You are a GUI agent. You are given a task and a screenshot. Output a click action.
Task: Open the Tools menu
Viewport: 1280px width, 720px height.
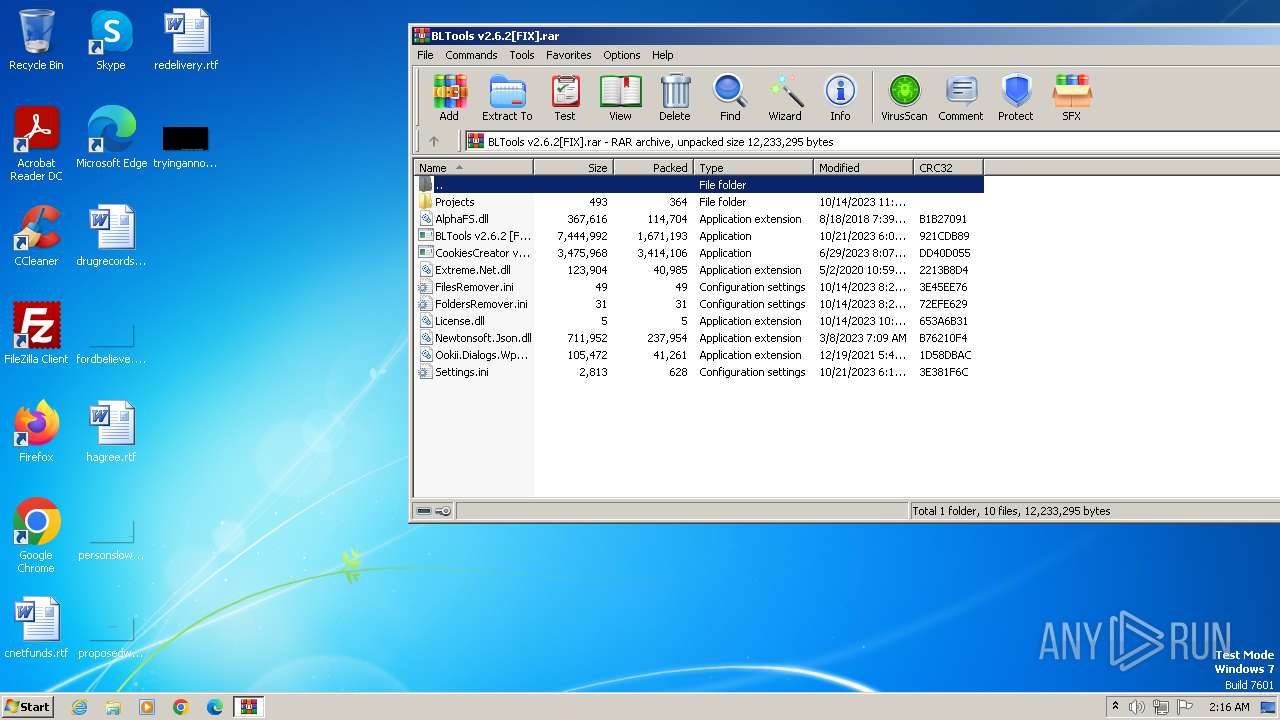coord(522,55)
